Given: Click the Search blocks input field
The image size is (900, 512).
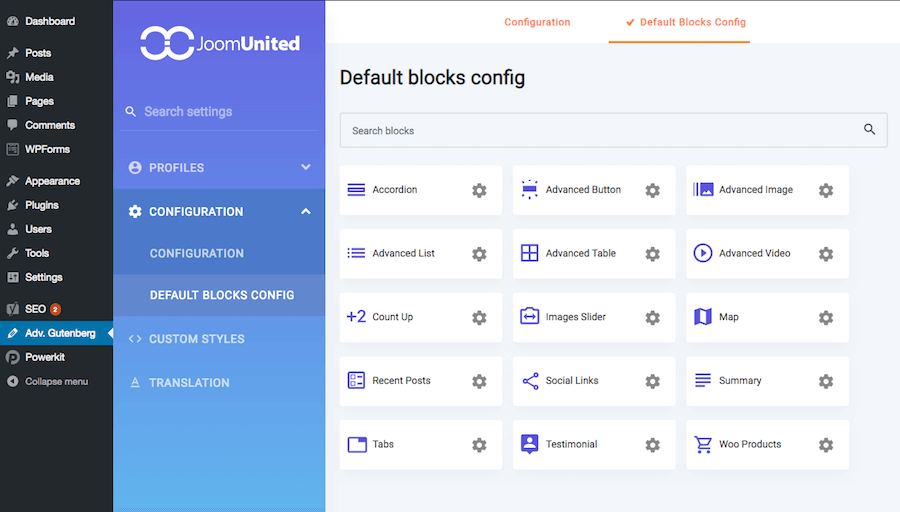Looking at the screenshot, I should click(x=613, y=130).
